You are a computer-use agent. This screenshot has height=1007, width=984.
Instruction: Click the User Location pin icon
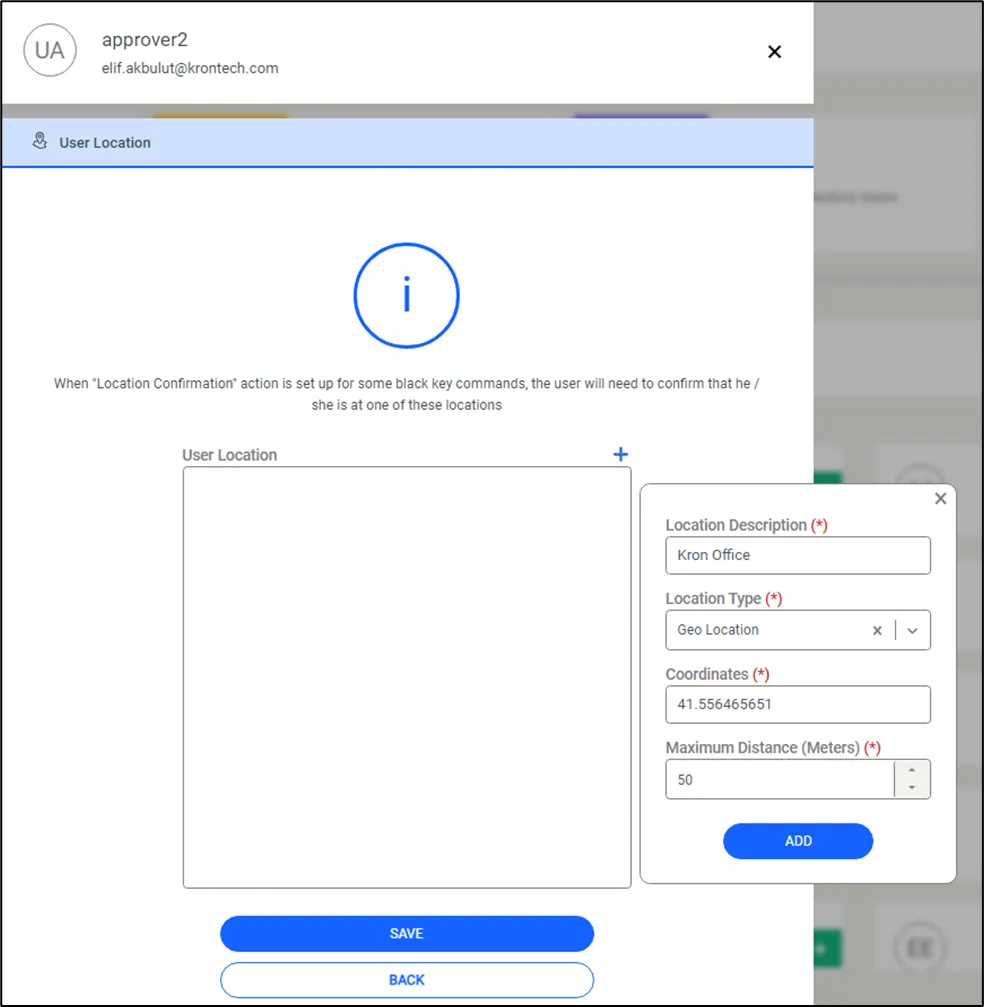pos(40,141)
